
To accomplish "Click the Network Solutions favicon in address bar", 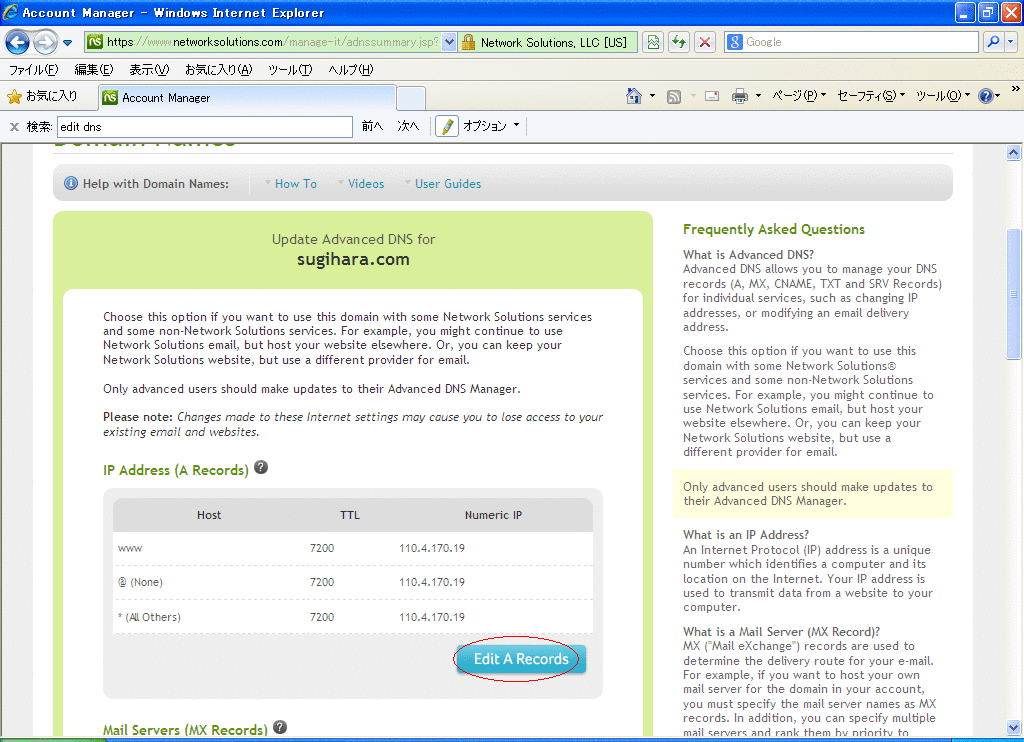I will pos(95,42).
